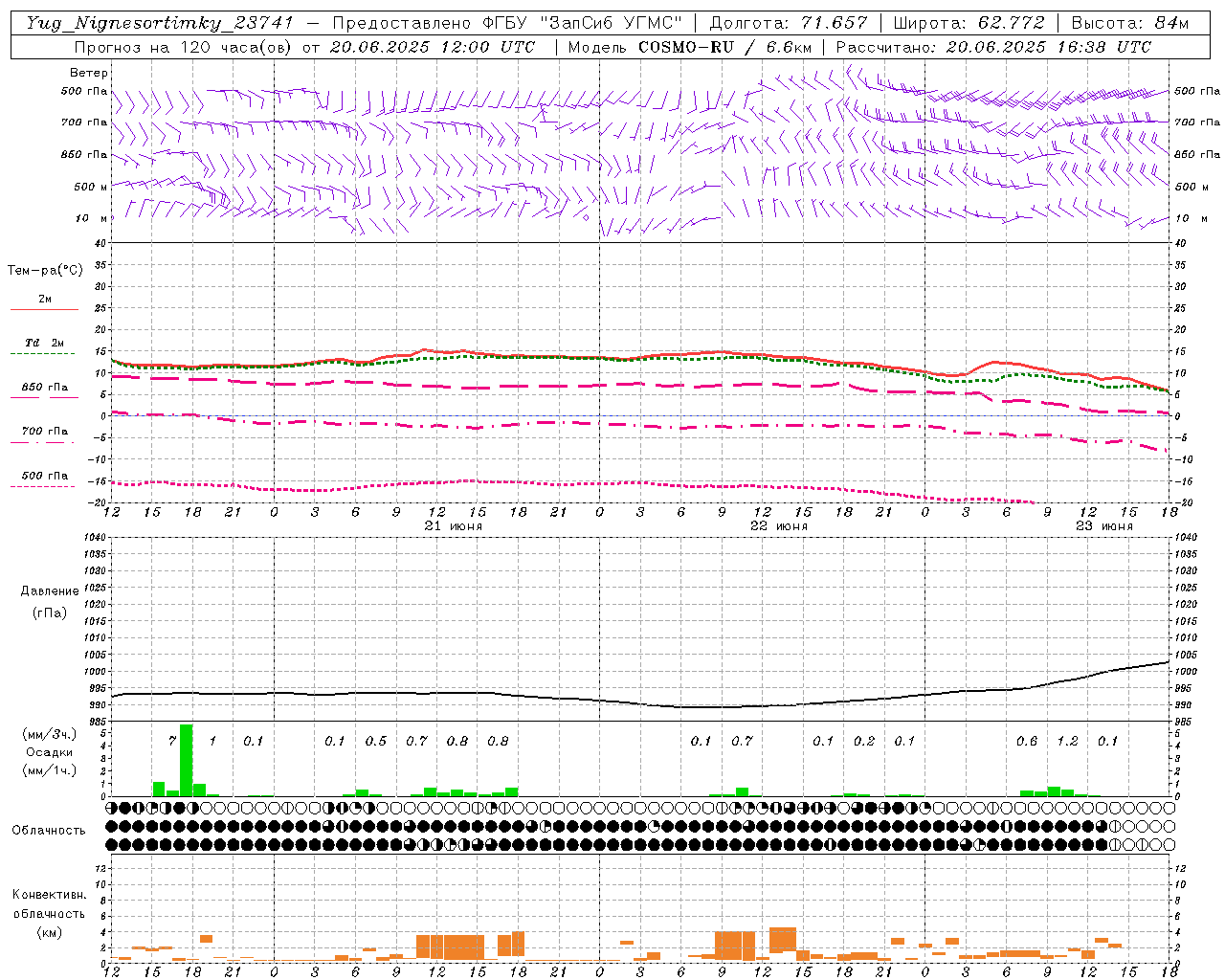The height and width of the screenshot is (980, 1225).
Task: Click the 'Долгота: 71.657' value
Action: tap(789, 23)
